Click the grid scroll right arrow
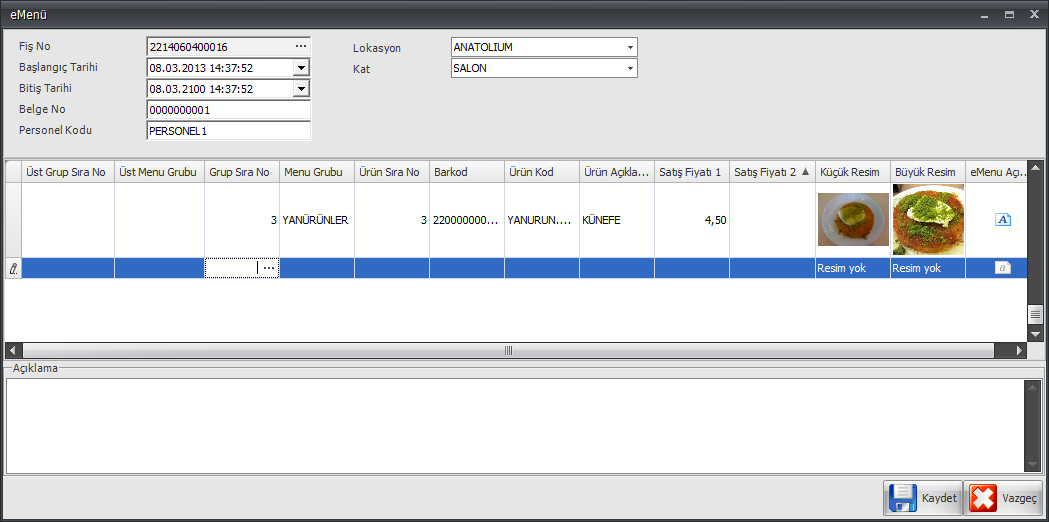 click(x=1019, y=351)
